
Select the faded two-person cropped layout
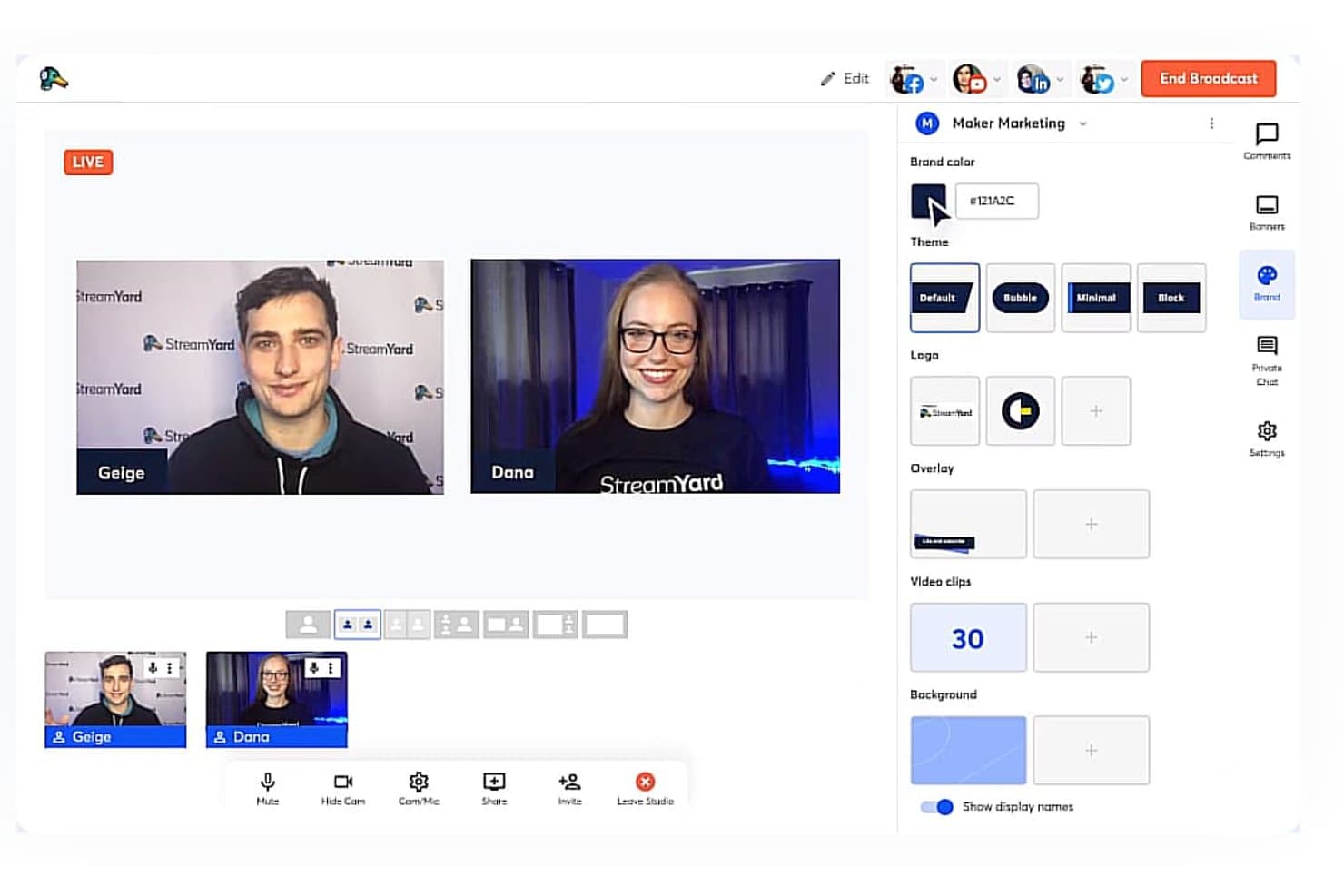pyautogui.click(x=407, y=625)
